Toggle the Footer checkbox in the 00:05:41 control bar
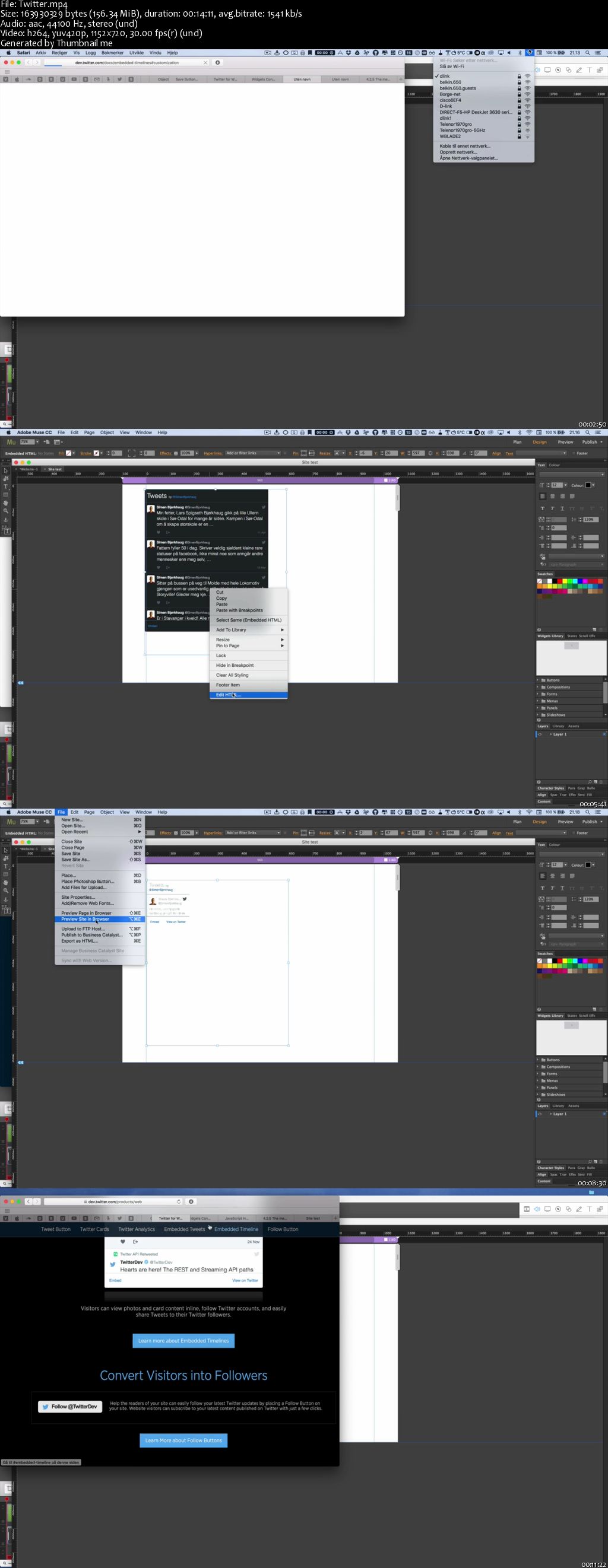 (x=574, y=453)
